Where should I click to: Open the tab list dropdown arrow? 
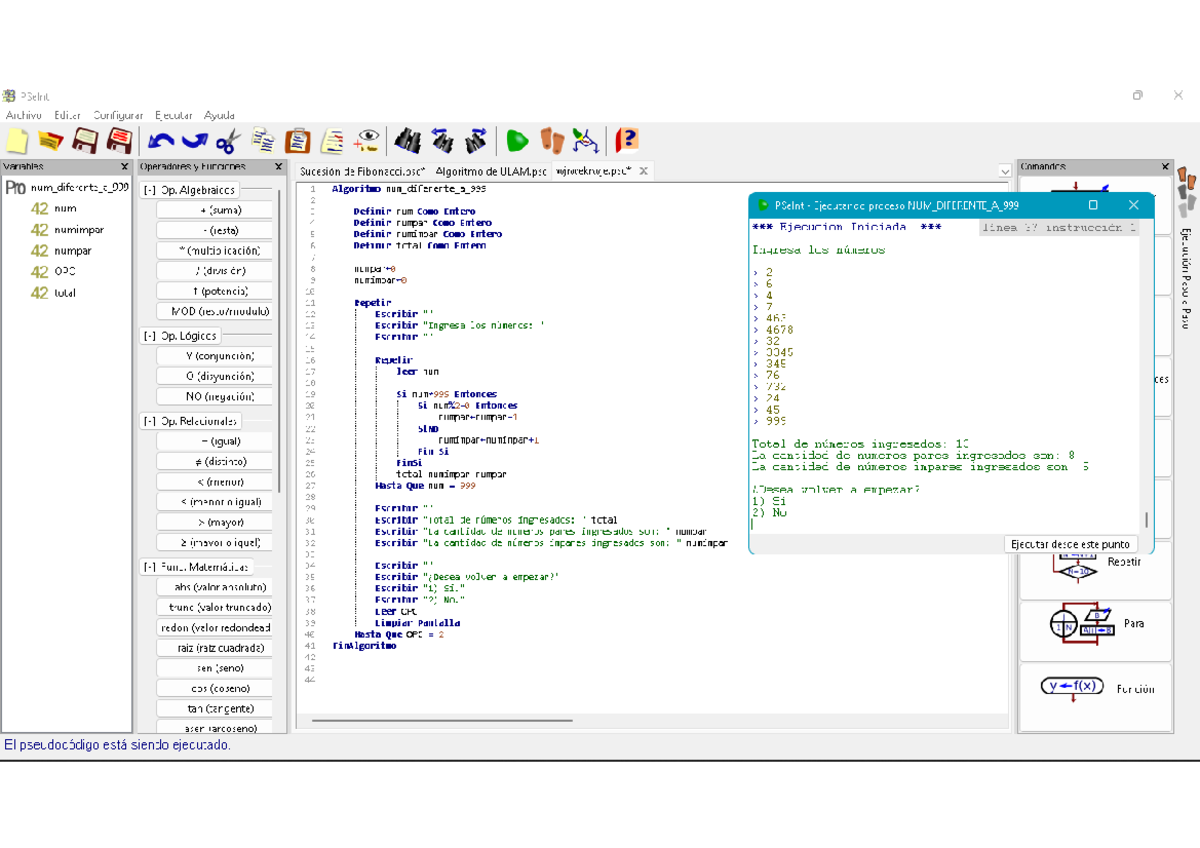[1004, 172]
